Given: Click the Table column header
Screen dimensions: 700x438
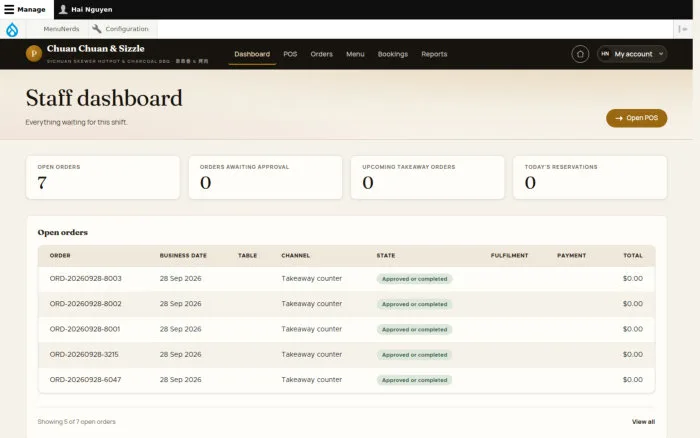Looking at the screenshot, I should (x=247, y=255).
